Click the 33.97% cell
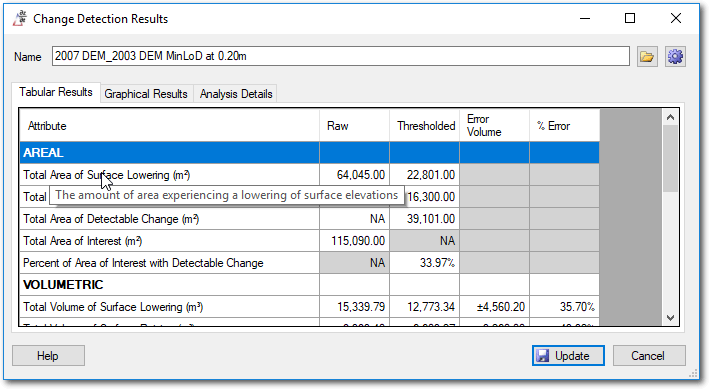The image size is (711, 391). click(424, 263)
